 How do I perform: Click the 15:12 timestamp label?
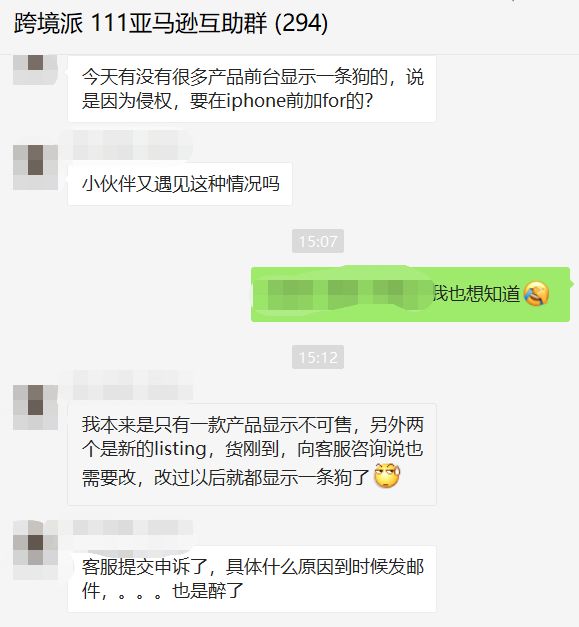pos(318,357)
